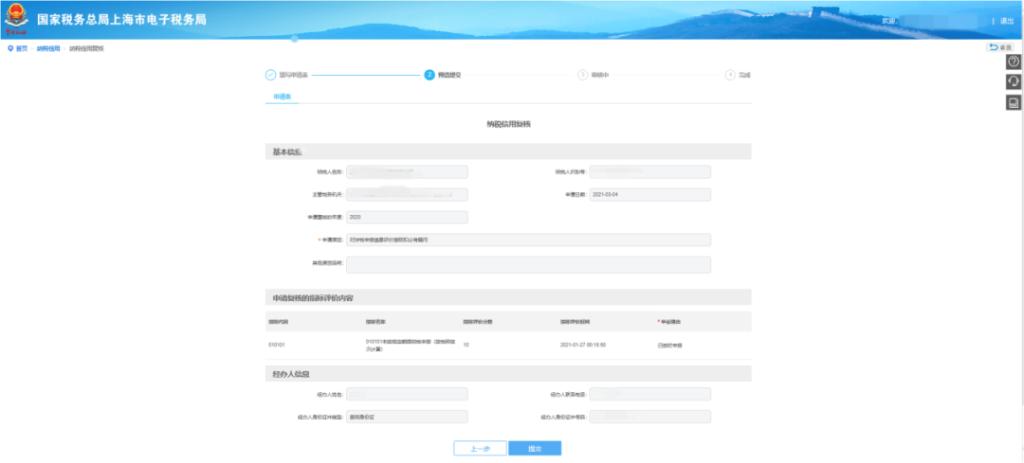Open the help question mark icon
Viewport: 1024px width, 463px height.
[x=1013, y=62]
